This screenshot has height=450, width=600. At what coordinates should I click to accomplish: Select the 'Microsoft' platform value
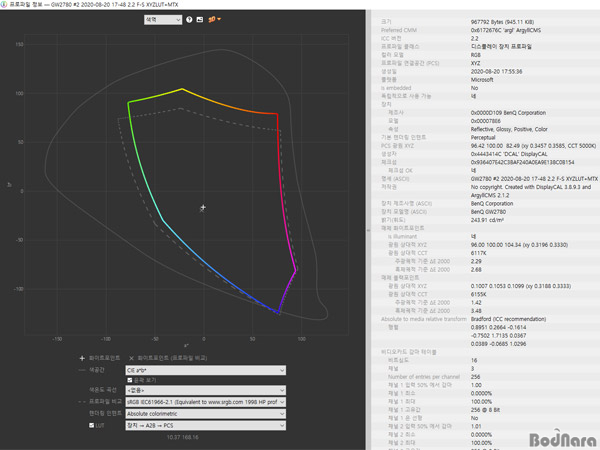pos(482,80)
